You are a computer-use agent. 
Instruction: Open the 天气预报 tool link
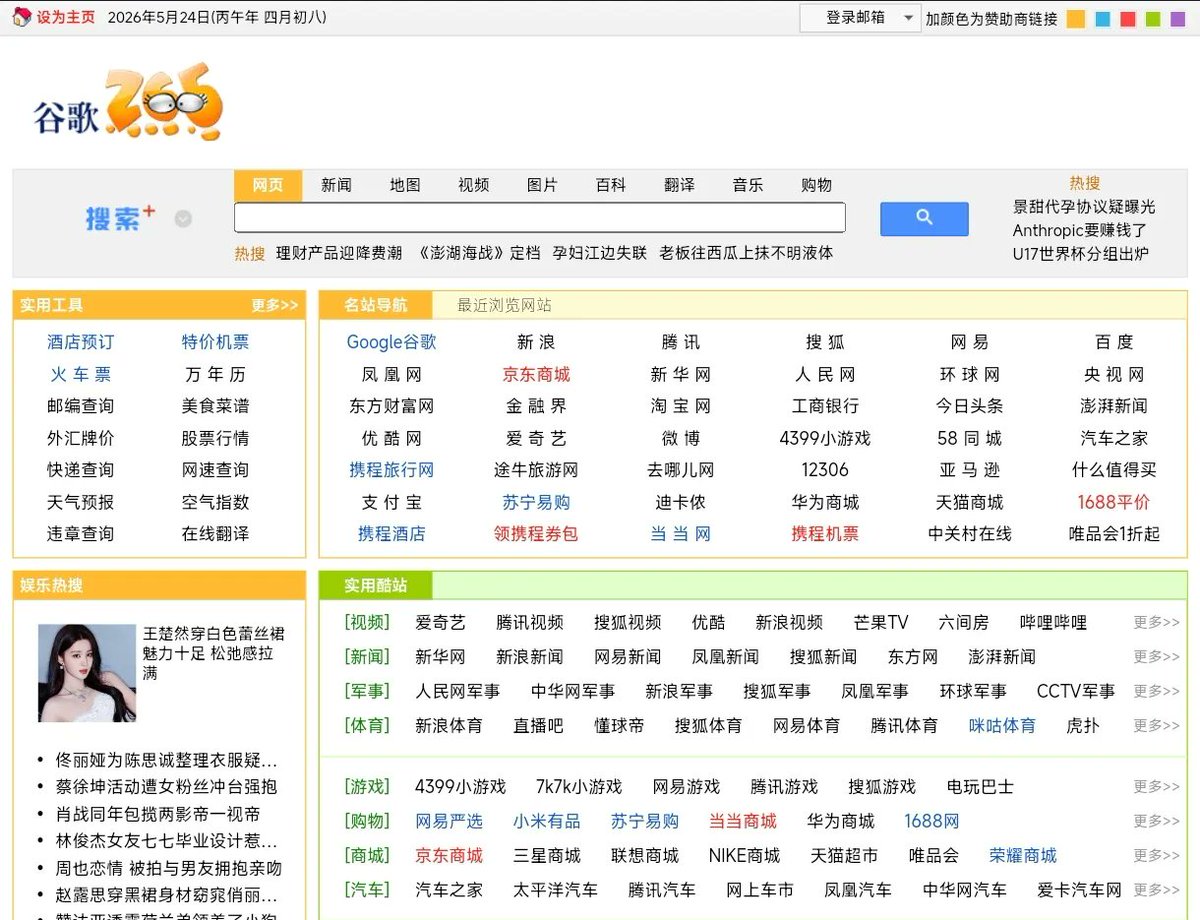tap(80, 502)
